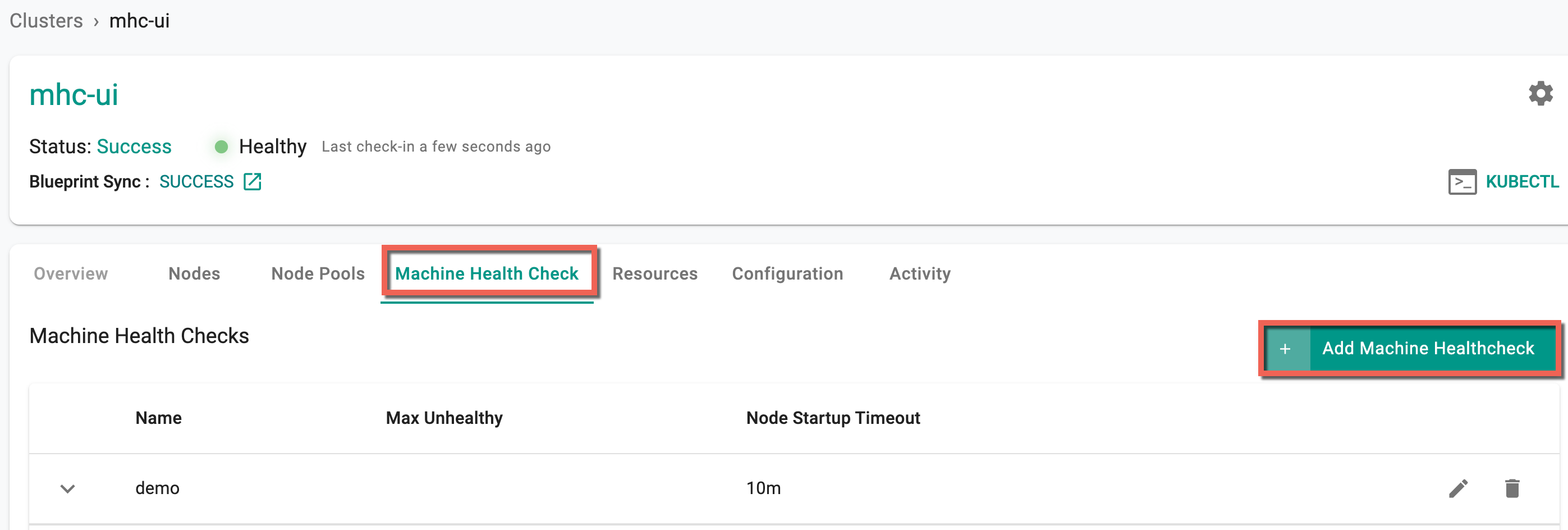Click the Healthy status label

[x=273, y=147]
